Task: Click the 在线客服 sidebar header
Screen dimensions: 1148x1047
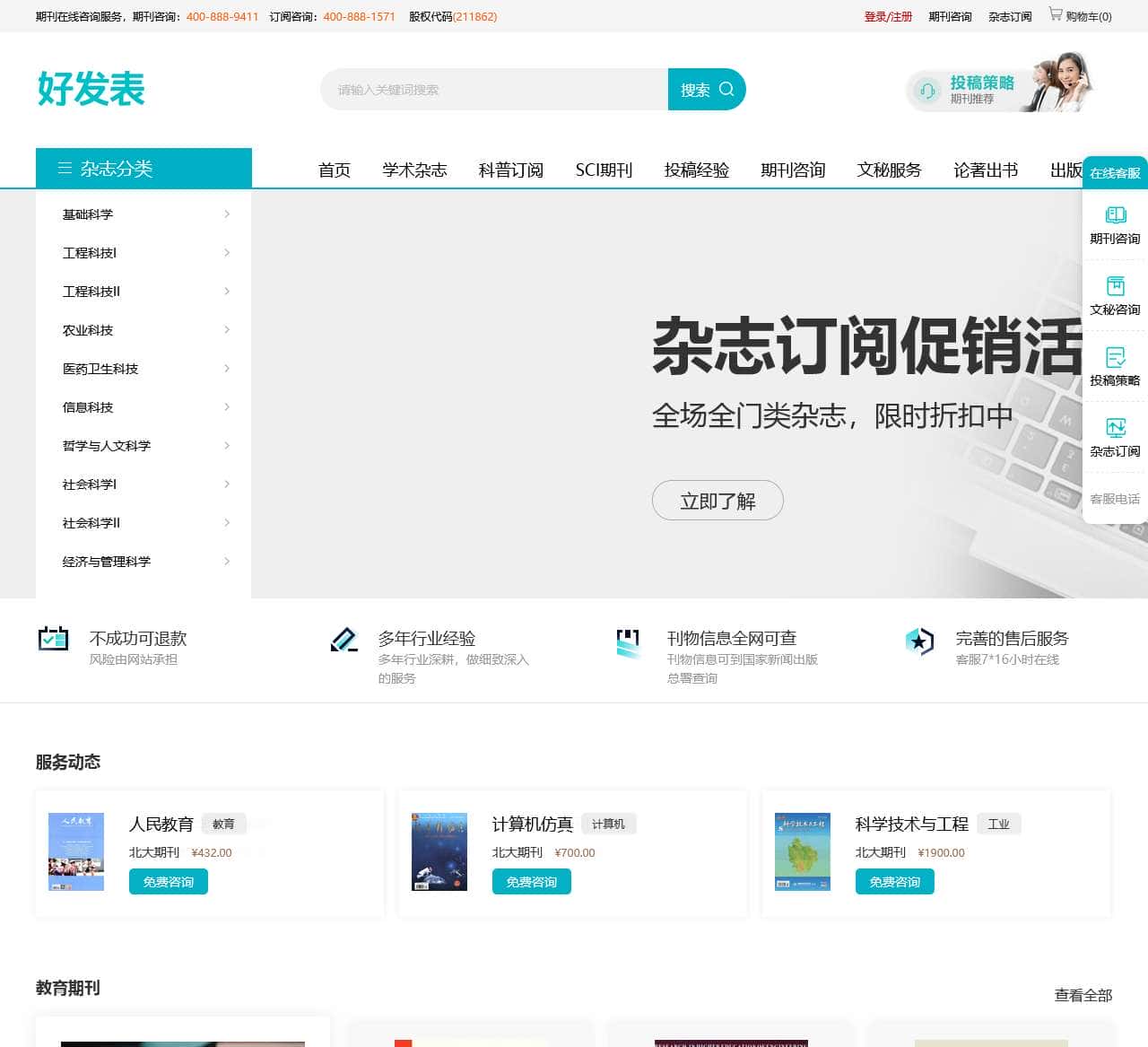Action: coord(1116,172)
